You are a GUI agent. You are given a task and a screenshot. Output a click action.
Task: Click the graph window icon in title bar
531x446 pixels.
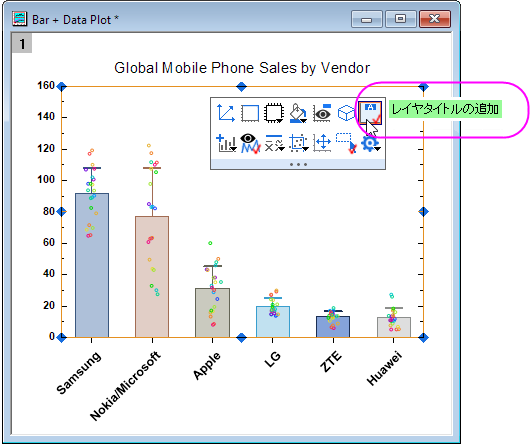pos(20,19)
